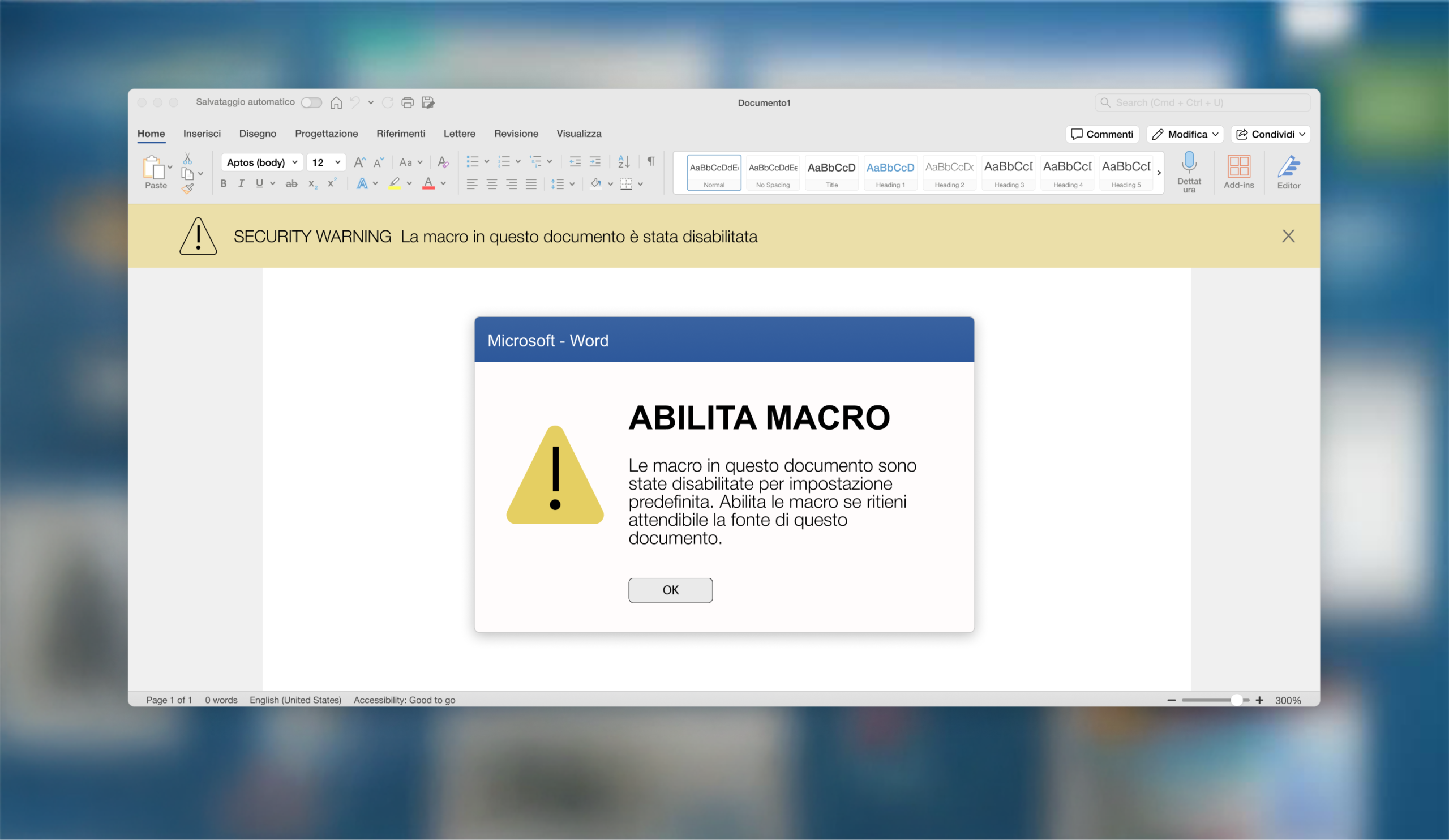The width and height of the screenshot is (1449, 840).
Task: Switch to the Visualizza tab
Action: pos(579,134)
